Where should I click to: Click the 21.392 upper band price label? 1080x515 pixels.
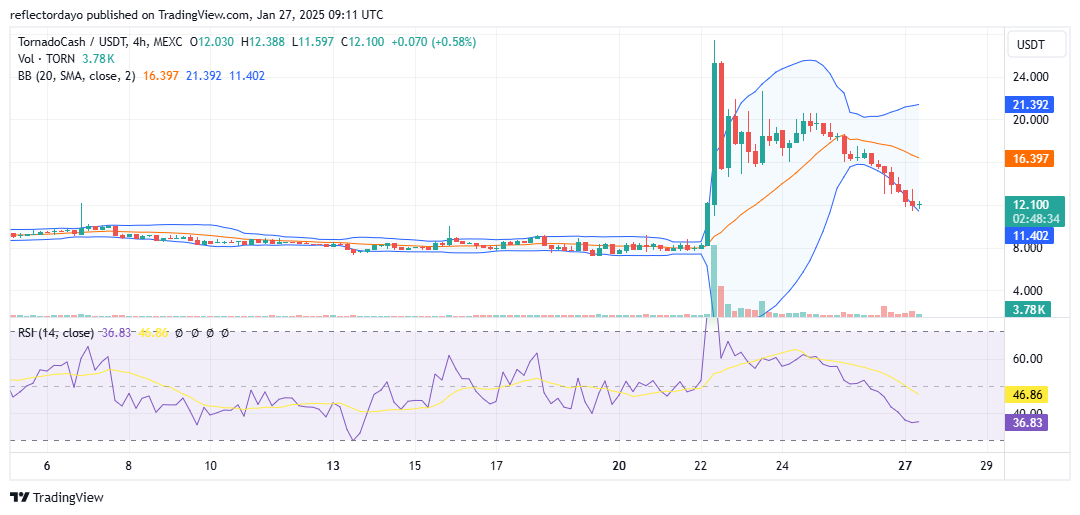pyautogui.click(x=1028, y=105)
